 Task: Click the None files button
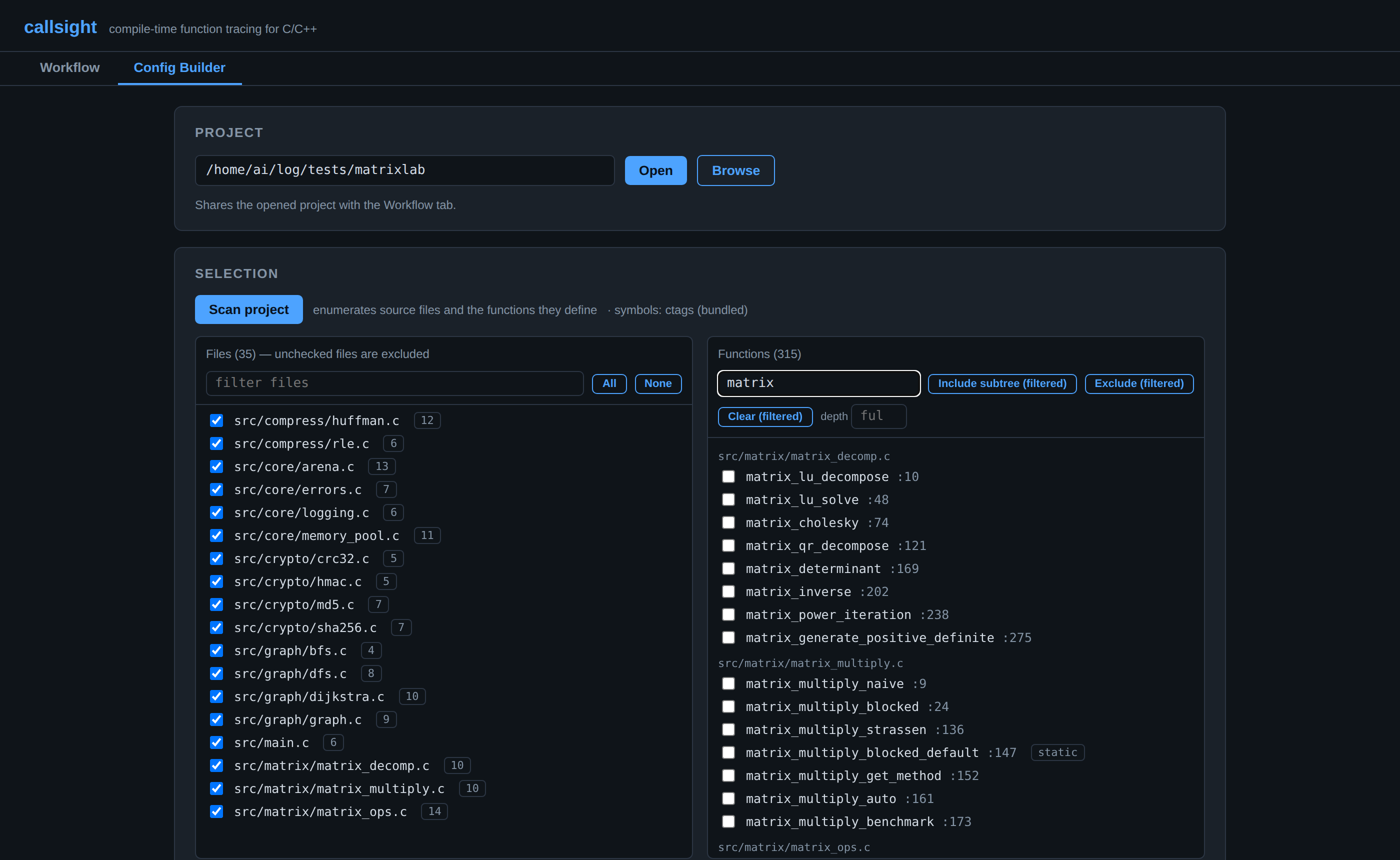pyautogui.click(x=657, y=383)
